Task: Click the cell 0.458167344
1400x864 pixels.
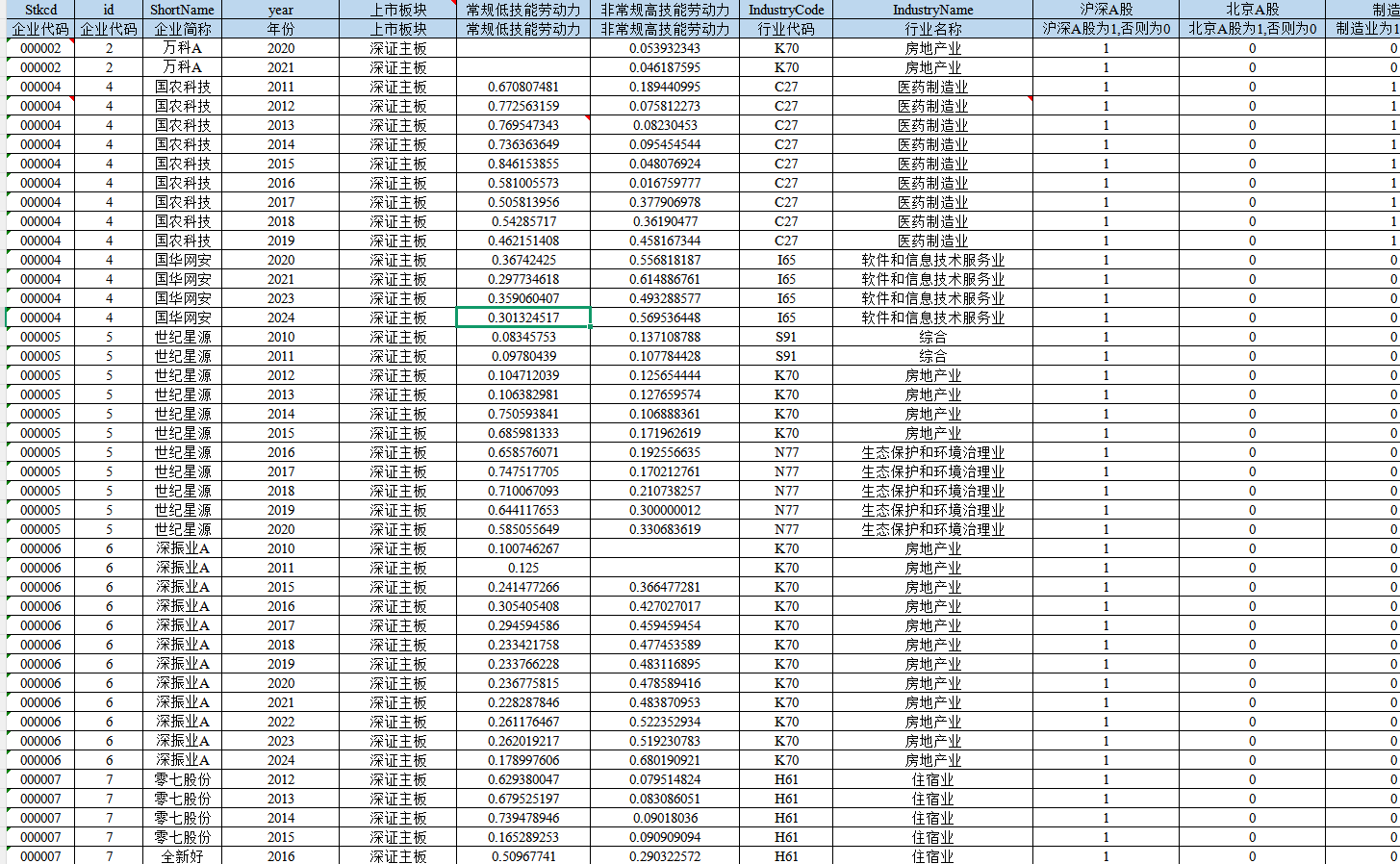Action: tap(665, 241)
